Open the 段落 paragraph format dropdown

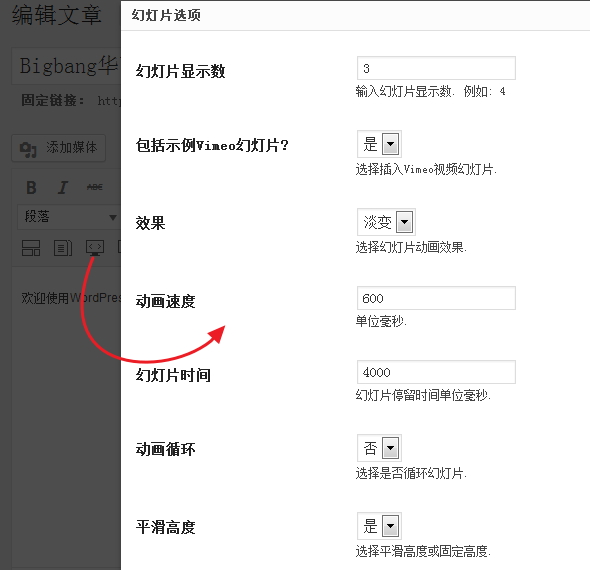69,217
